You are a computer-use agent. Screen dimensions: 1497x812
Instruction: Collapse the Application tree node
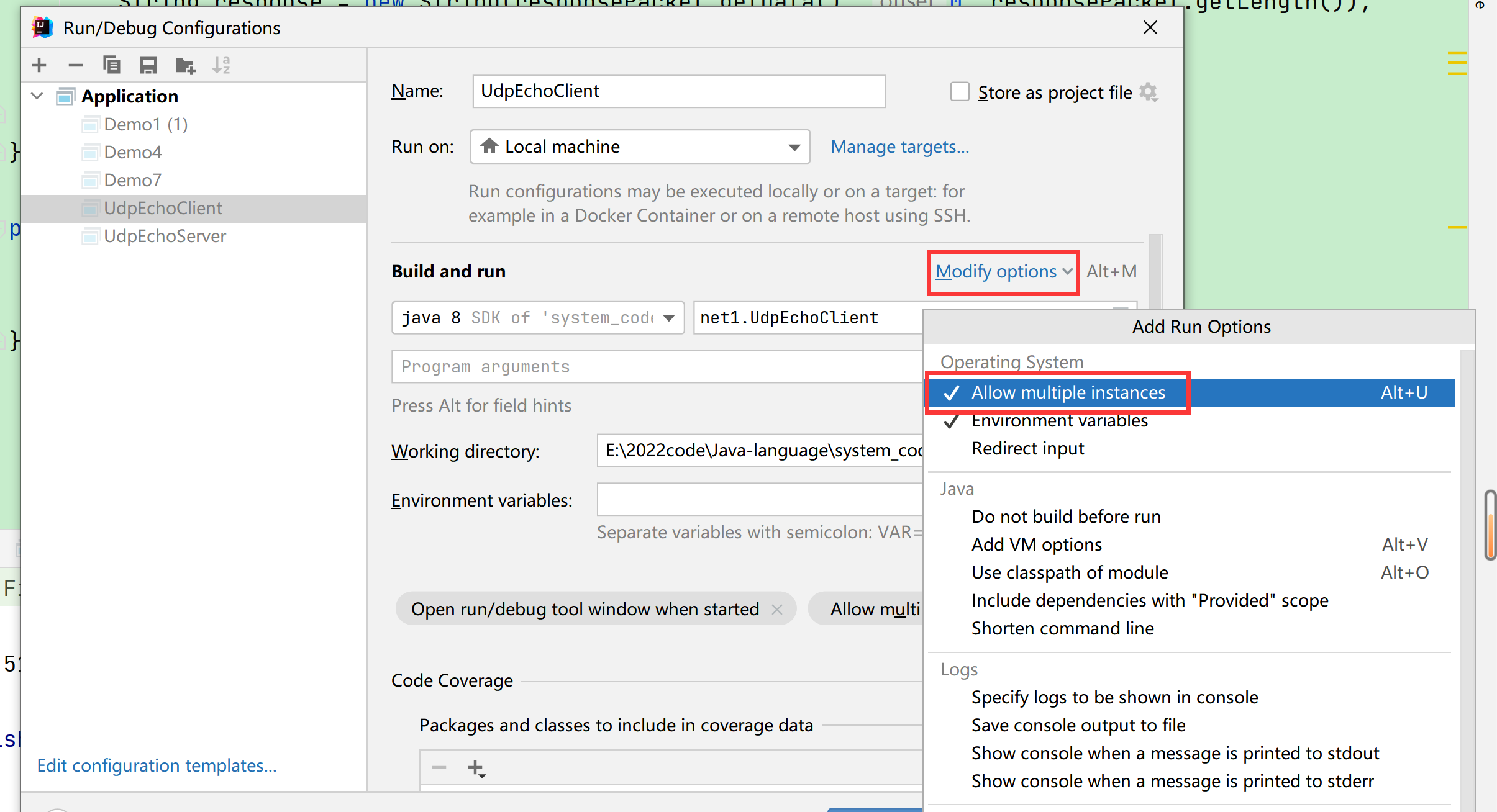(37, 96)
